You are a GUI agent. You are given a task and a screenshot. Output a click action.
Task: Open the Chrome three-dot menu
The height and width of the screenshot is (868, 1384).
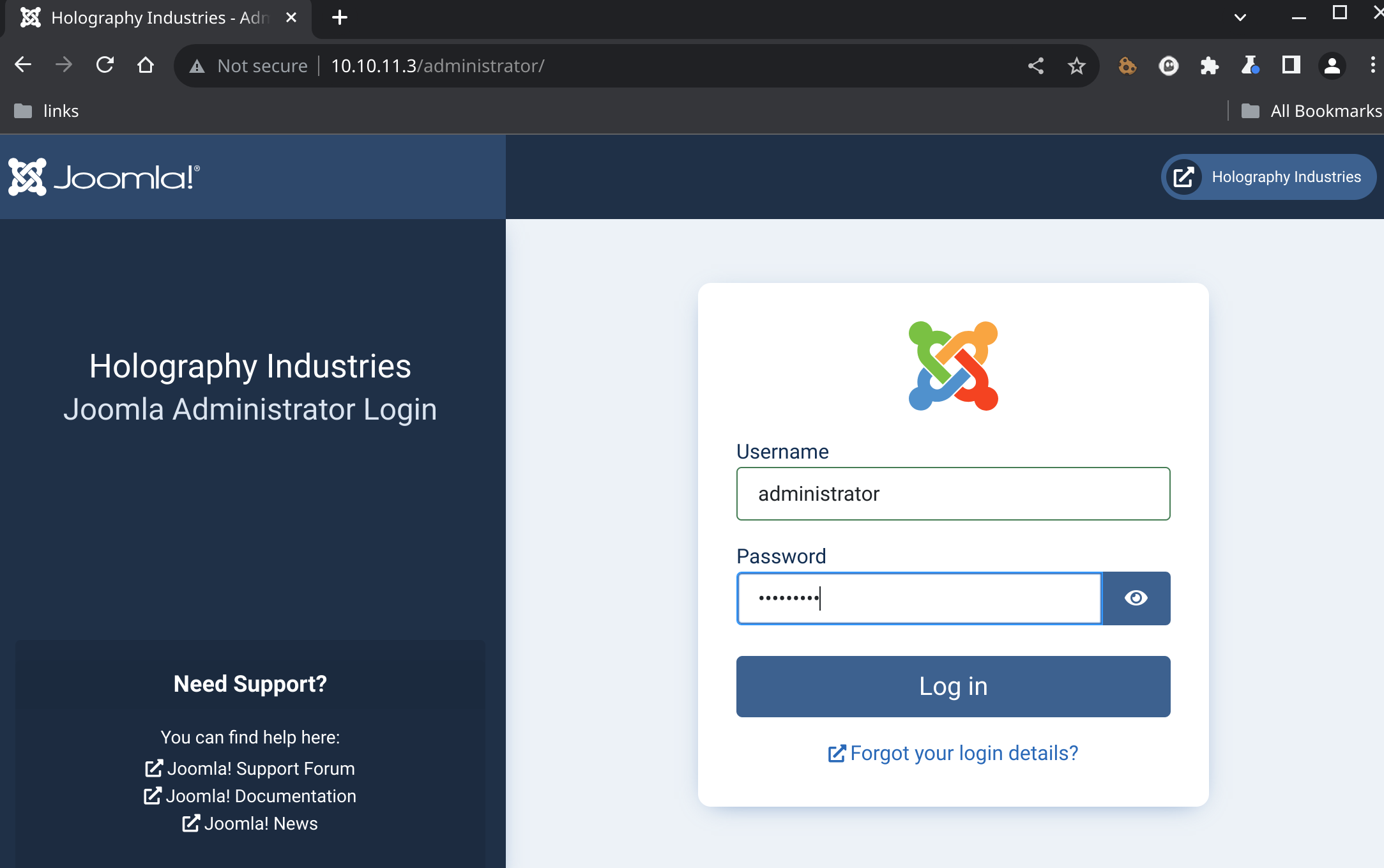[x=1373, y=65]
